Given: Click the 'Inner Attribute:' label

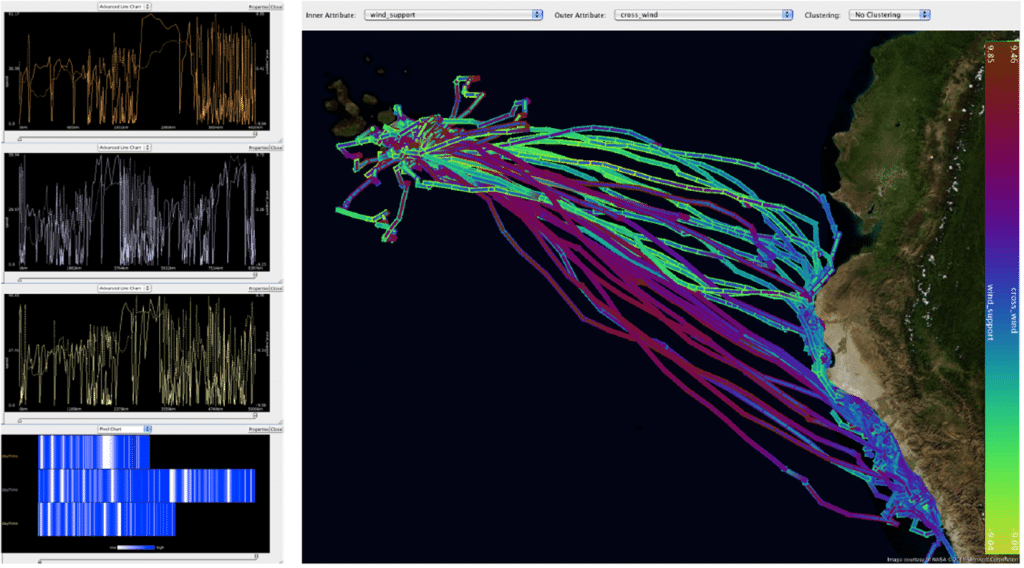Looking at the screenshot, I should point(330,15).
